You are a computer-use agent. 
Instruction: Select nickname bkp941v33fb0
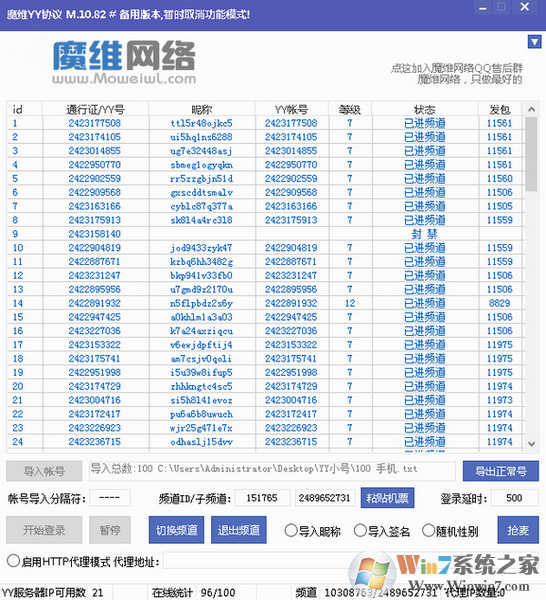[x=202, y=276]
